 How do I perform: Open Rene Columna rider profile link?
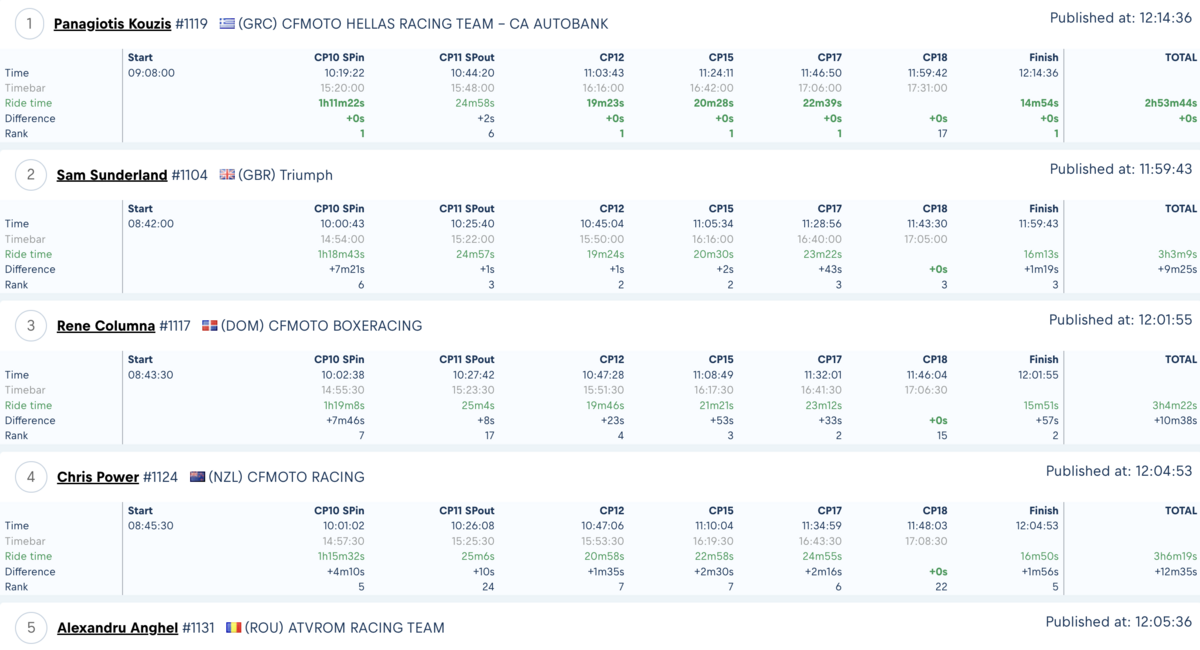point(106,326)
